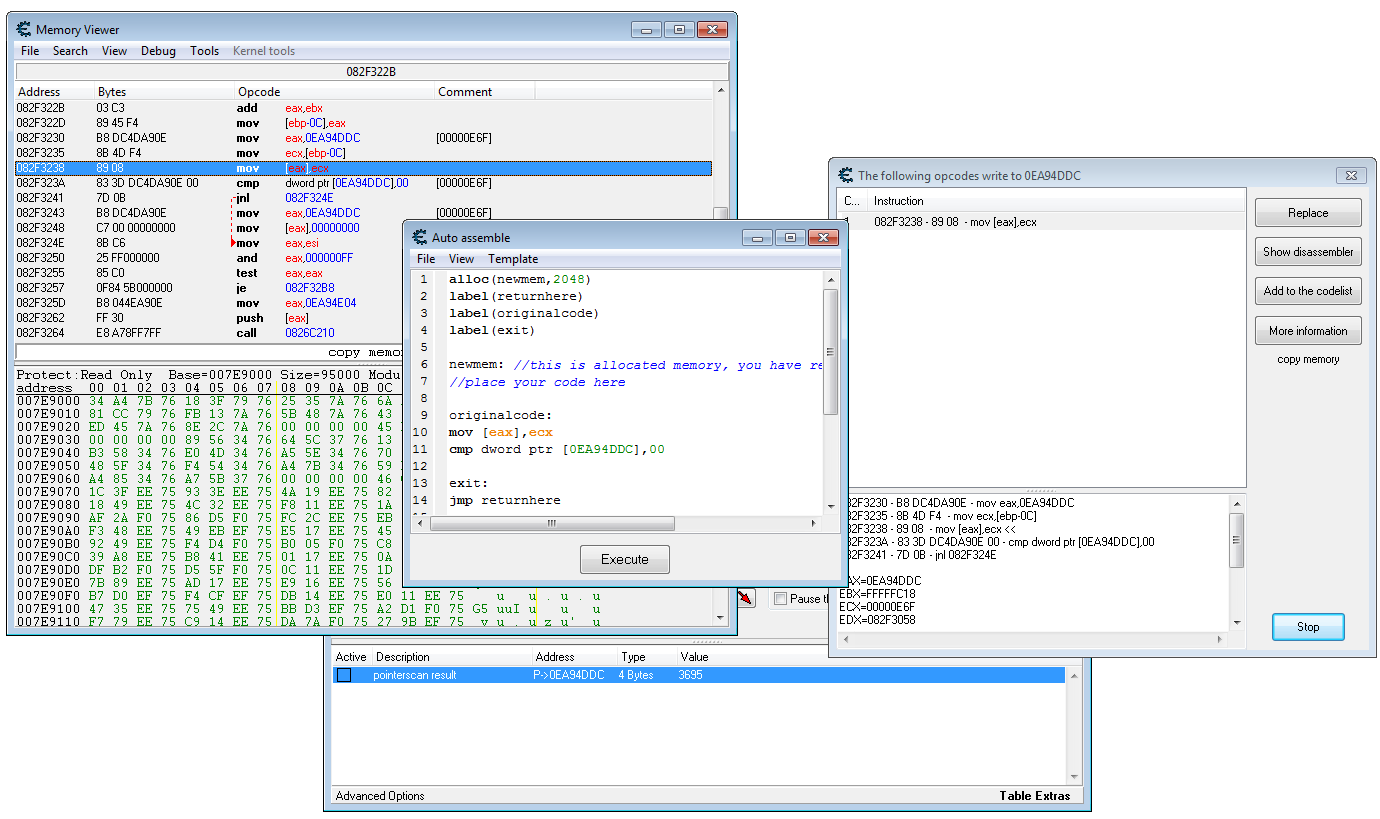Open the Debug menu in Memory Viewer
Image resolution: width=1380 pixels, height=819 pixels.
[x=158, y=51]
